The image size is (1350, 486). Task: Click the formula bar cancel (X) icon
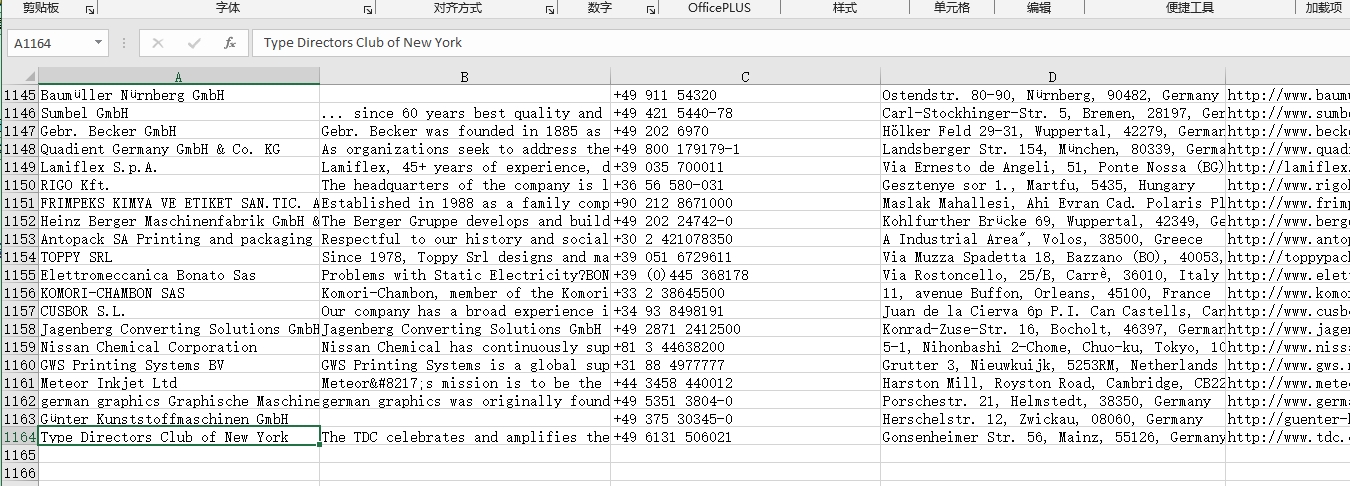pos(158,43)
